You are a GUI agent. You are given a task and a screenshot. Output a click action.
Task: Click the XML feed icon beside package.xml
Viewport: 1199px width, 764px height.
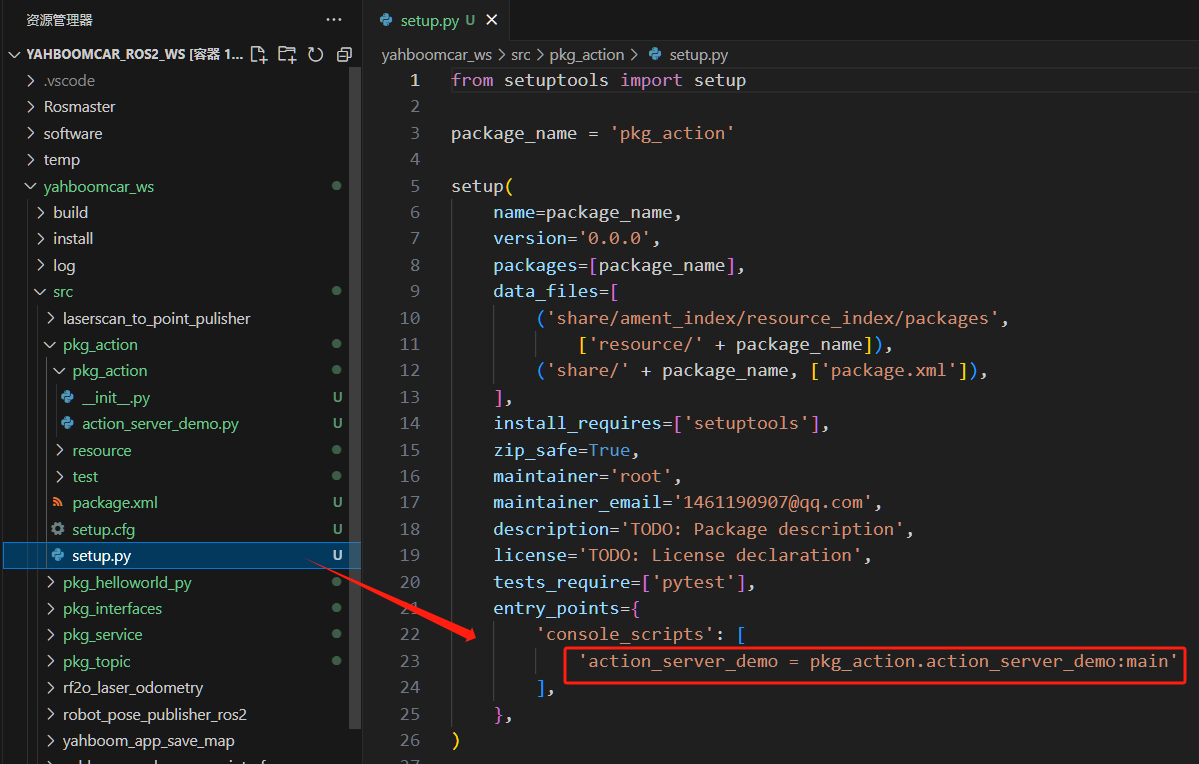click(x=58, y=502)
